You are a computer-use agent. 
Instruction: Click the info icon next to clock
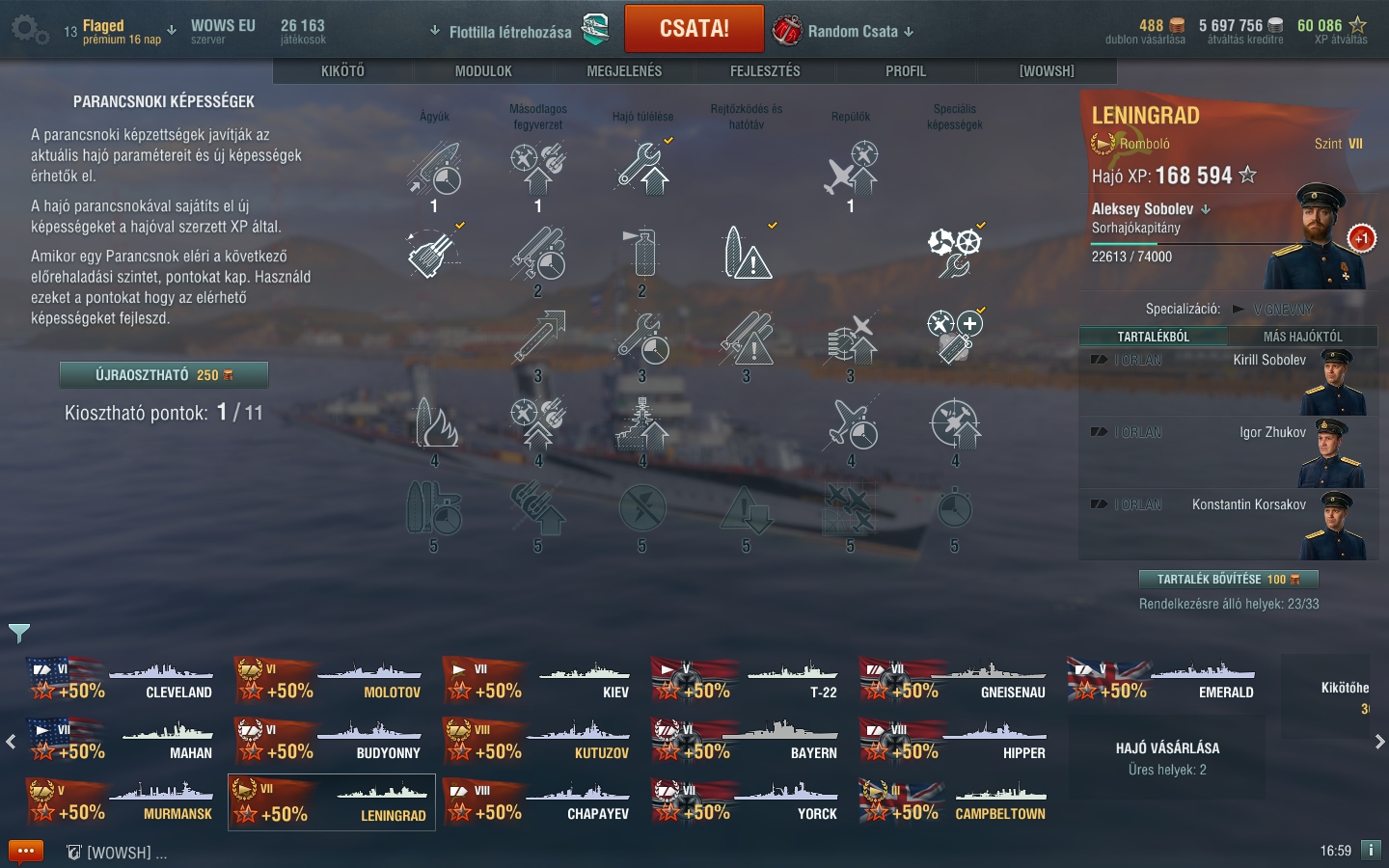(x=1371, y=850)
